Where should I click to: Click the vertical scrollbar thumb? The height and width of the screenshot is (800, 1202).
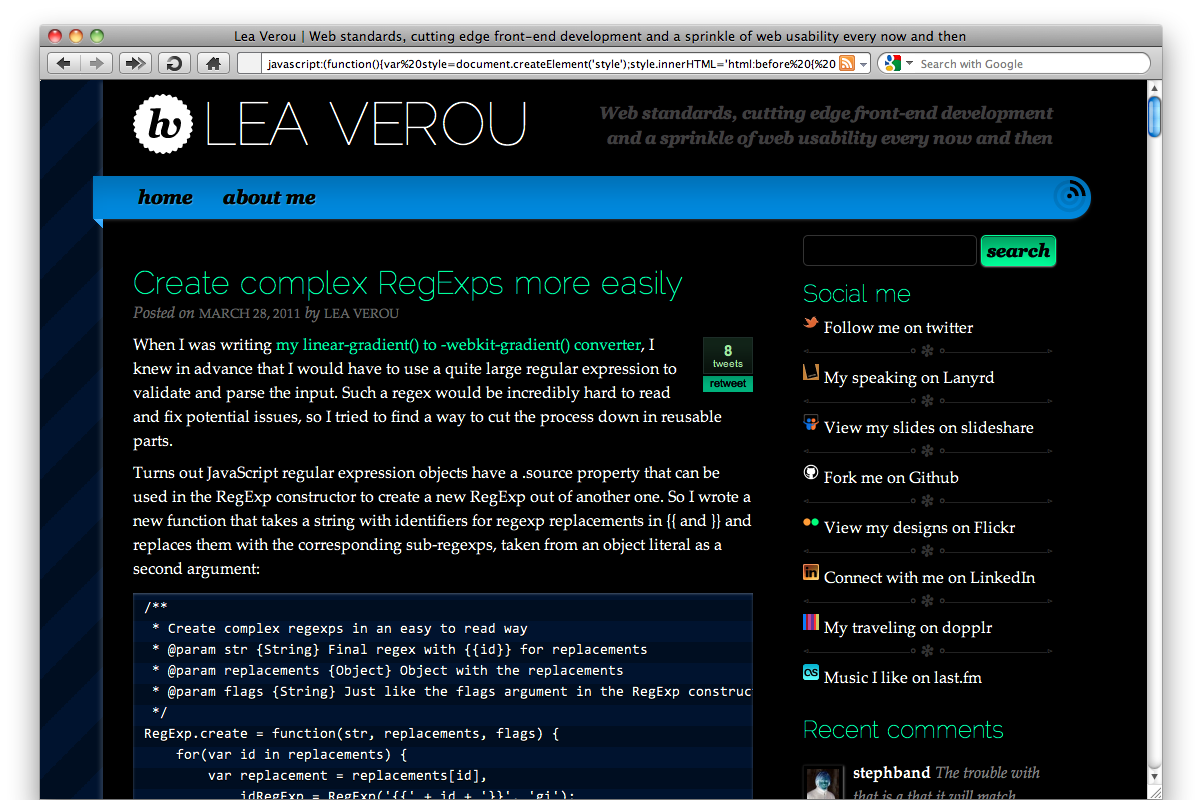[1154, 115]
